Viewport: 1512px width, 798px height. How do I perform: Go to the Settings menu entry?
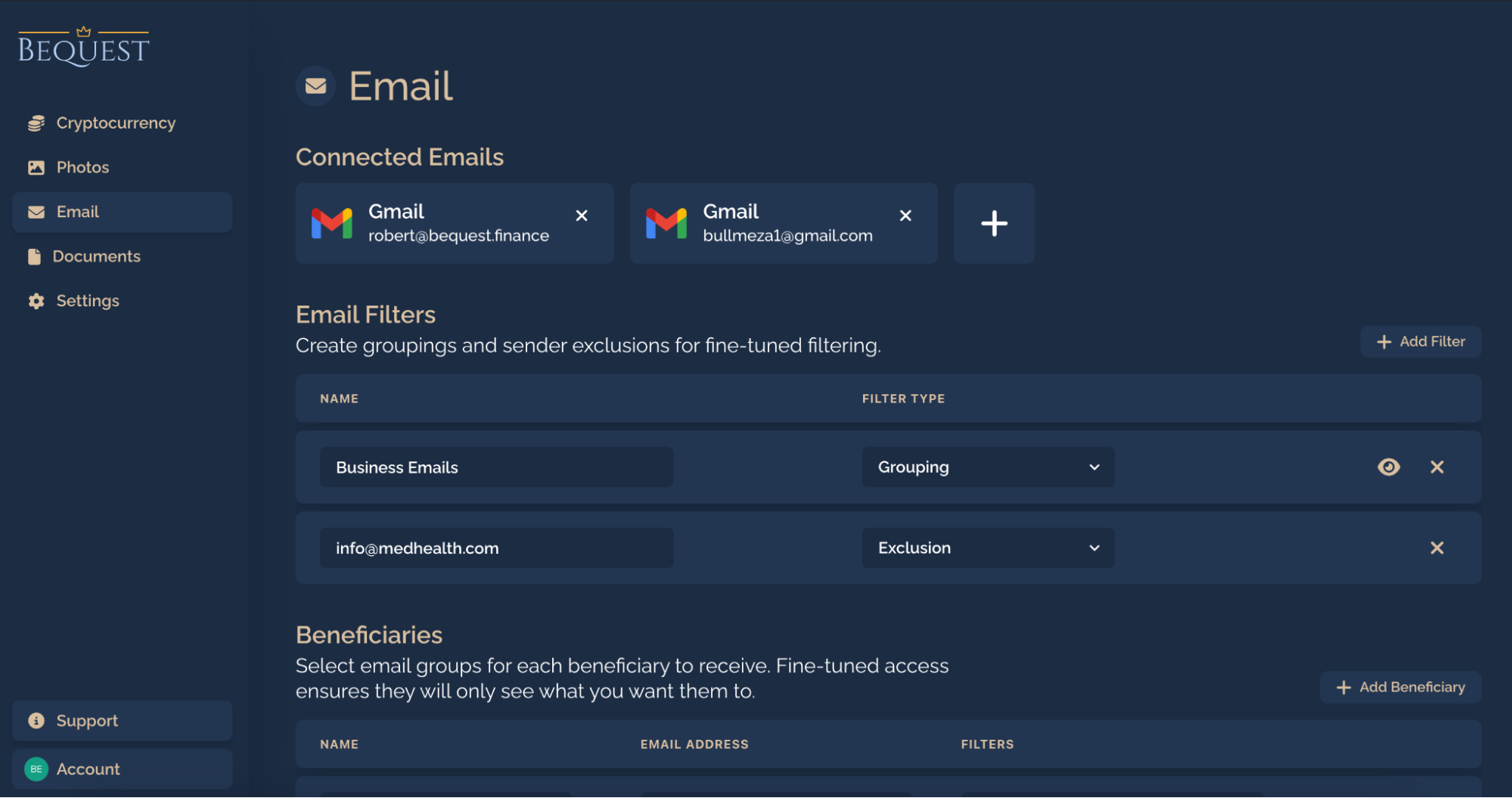click(88, 300)
